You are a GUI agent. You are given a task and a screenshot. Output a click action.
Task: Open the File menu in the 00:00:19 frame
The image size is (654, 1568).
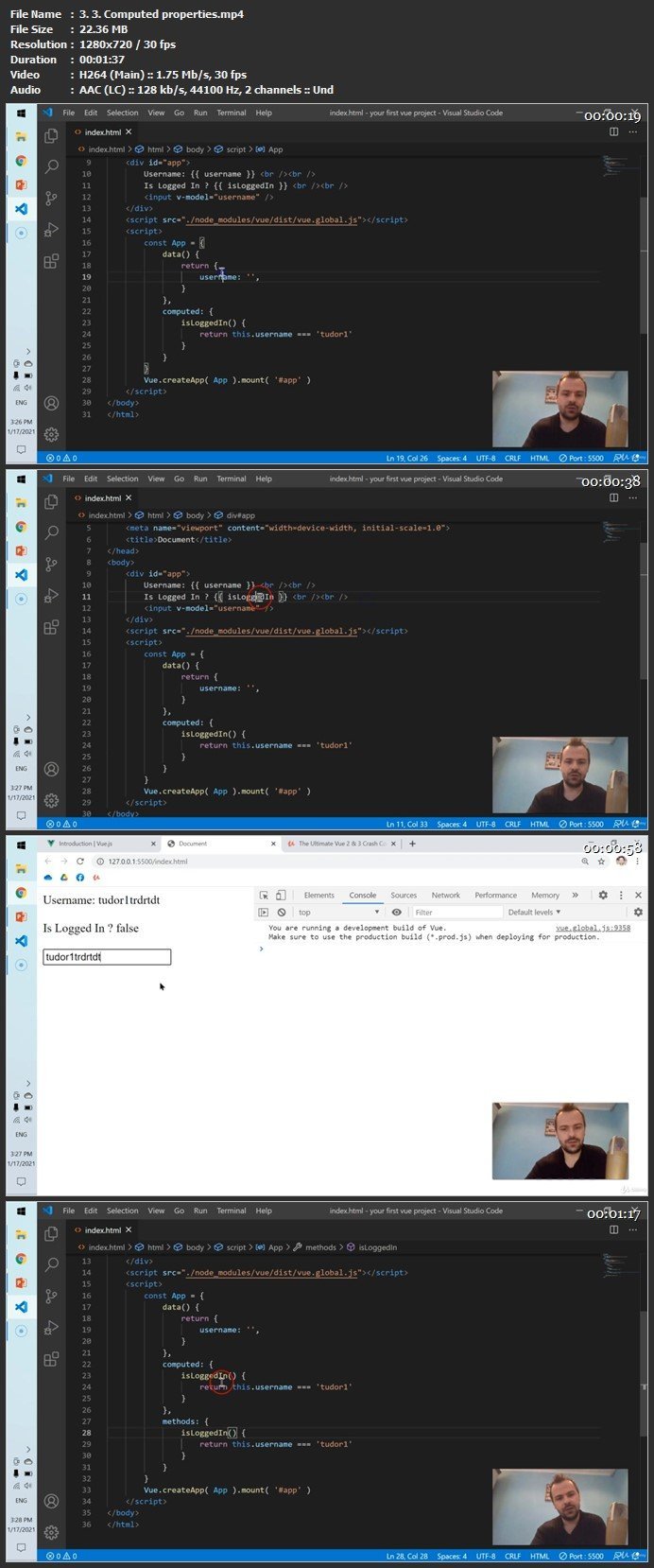click(x=69, y=113)
